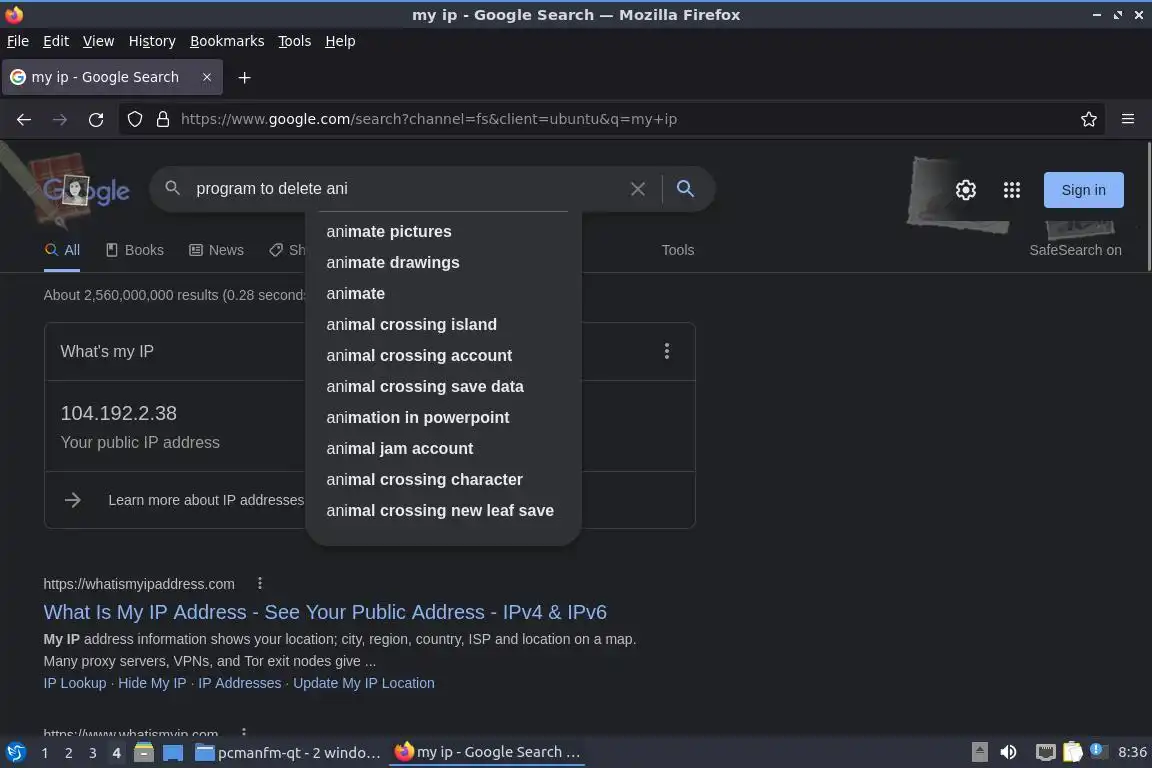The image size is (1152, 768).
Task: Open the volume control tray icon
Action: 1008,752
